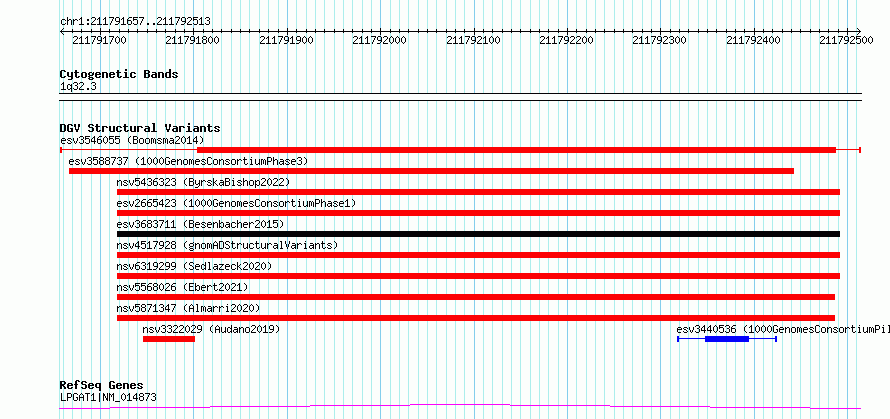Select the nsv5568026 Ebert2021 red bar
This screenshot has width=890, height=419.
476,297
